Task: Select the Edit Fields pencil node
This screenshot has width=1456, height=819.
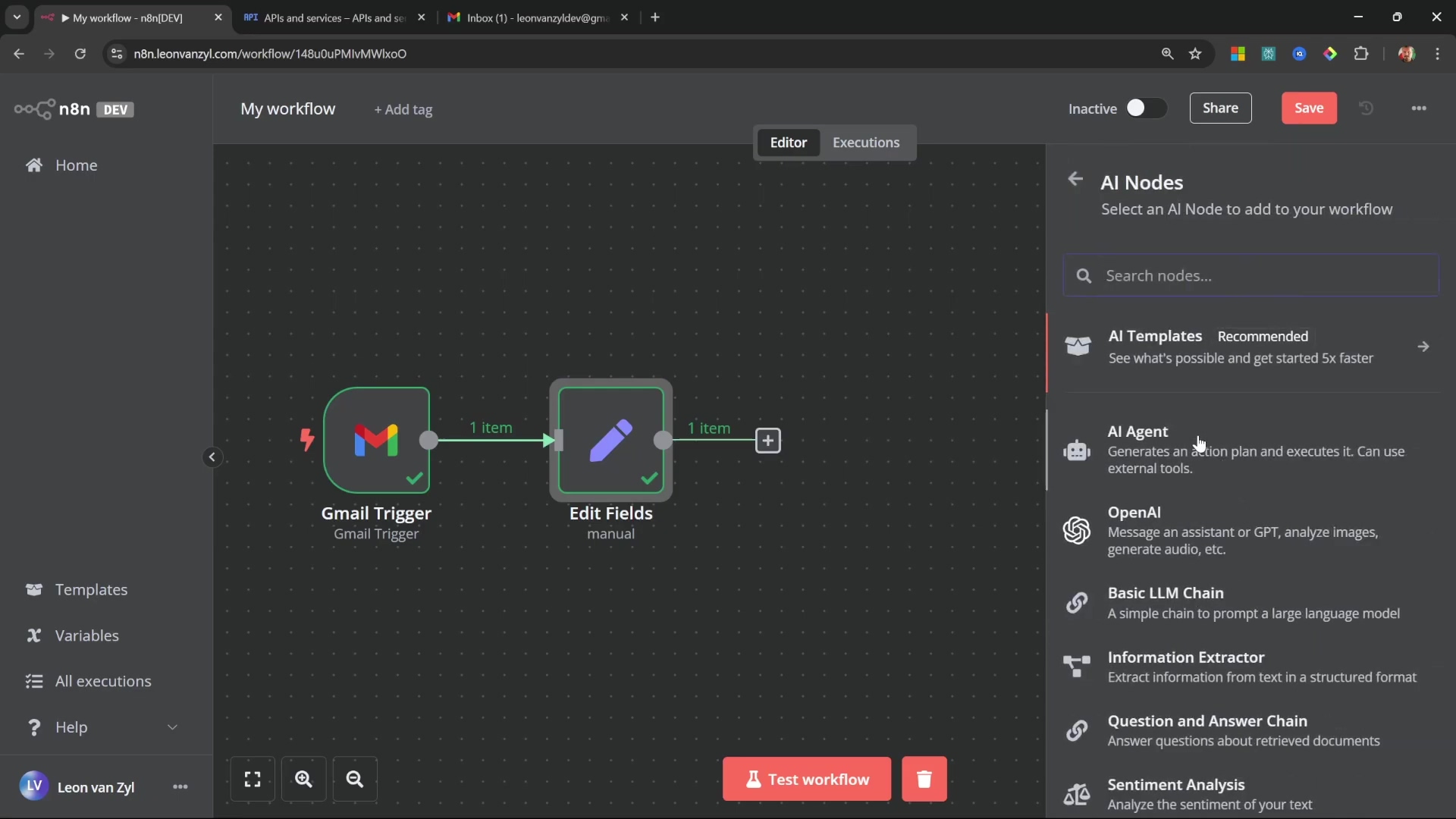Action: tap(610, 440)
